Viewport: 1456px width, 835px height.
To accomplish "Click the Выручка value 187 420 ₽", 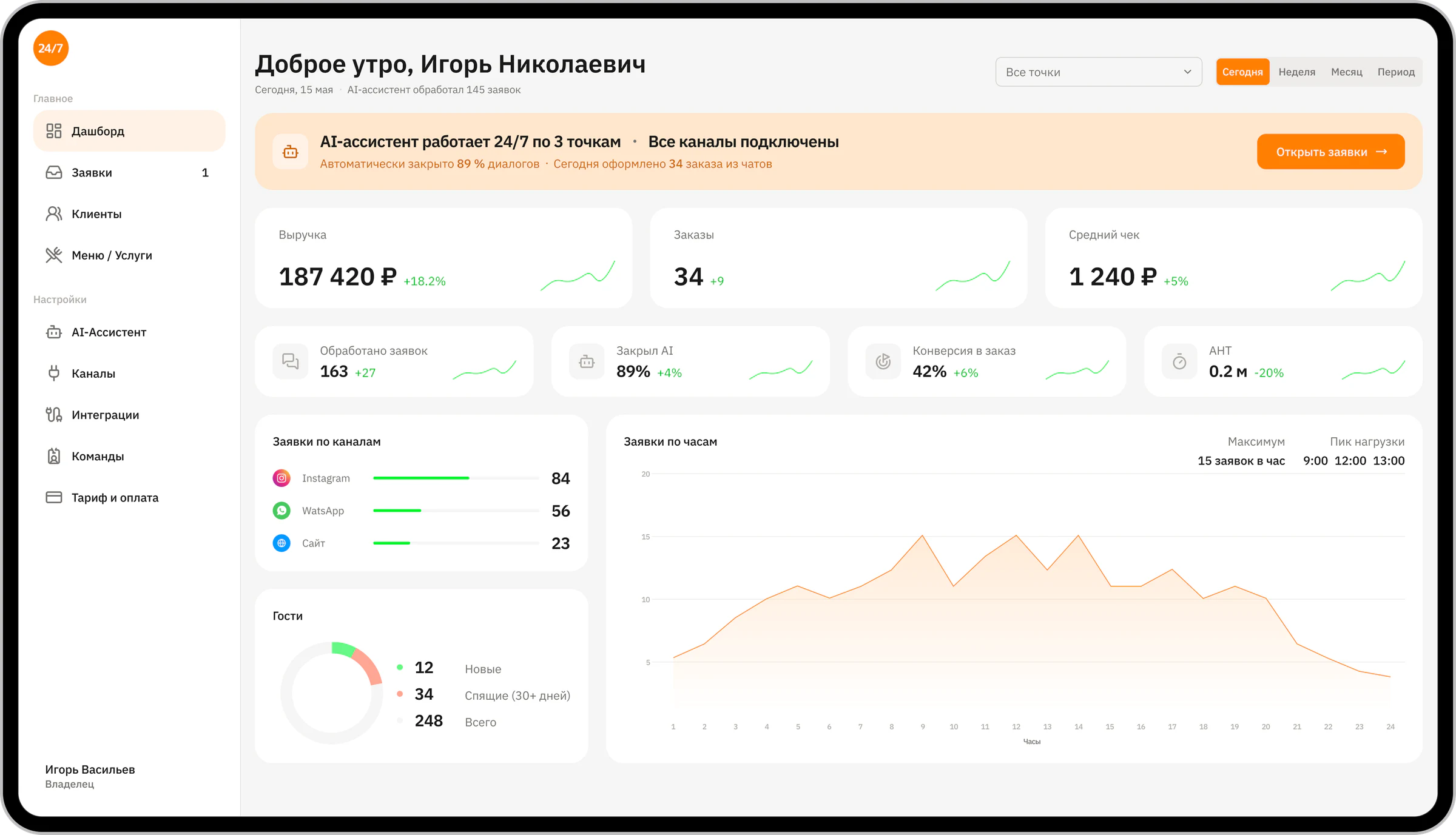I will pyautogui.click(x=337, y=277).
